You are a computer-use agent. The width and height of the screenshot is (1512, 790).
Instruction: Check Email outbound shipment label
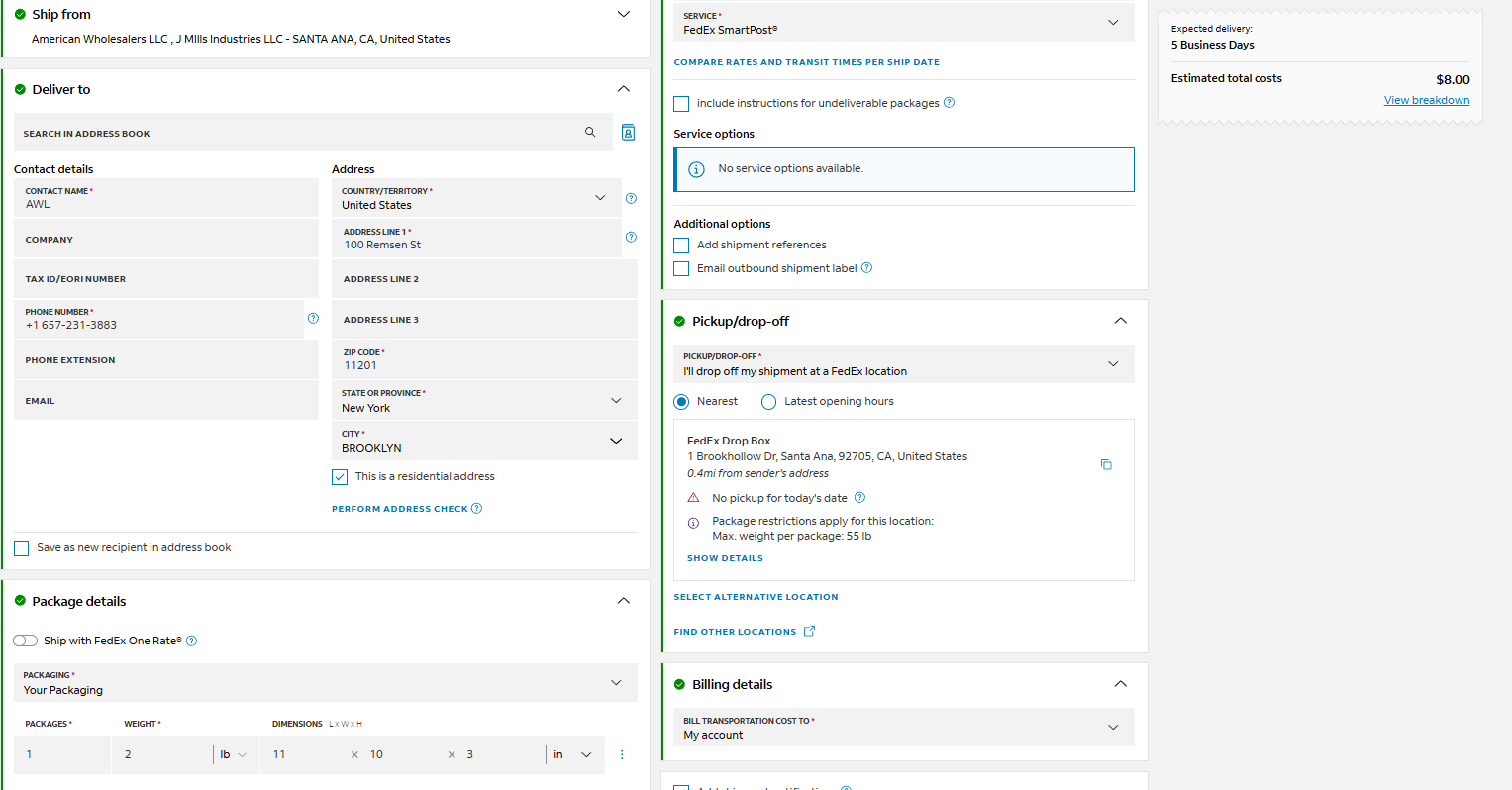click(681, 268)
